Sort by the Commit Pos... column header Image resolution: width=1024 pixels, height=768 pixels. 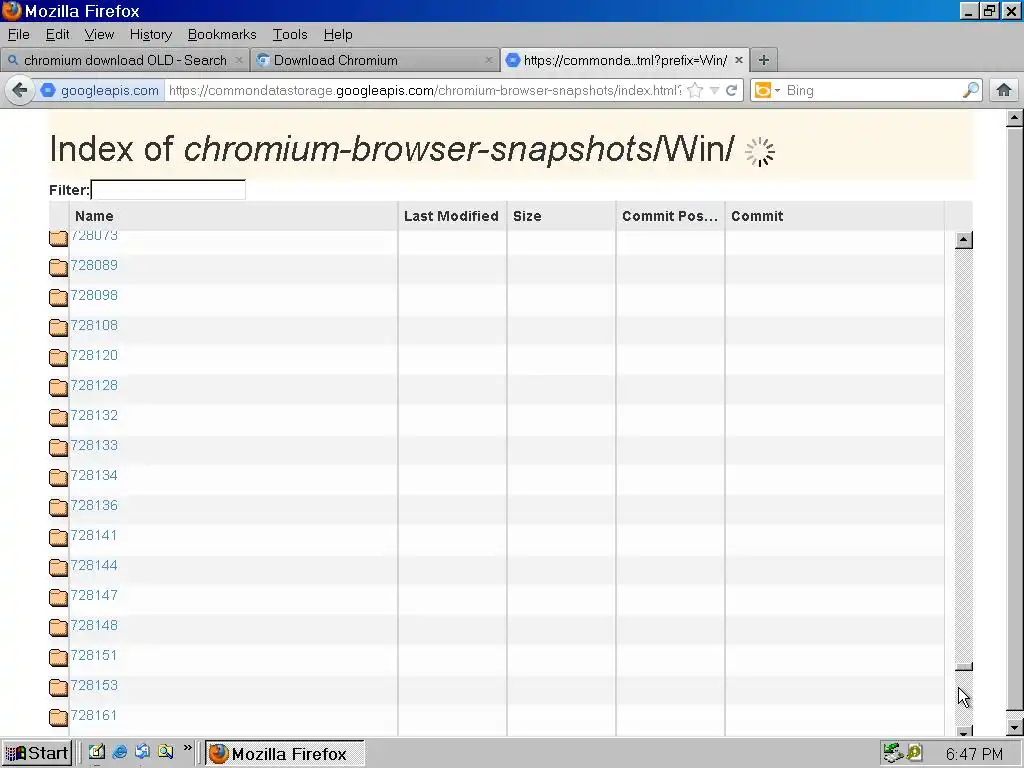tap(670, 216)
